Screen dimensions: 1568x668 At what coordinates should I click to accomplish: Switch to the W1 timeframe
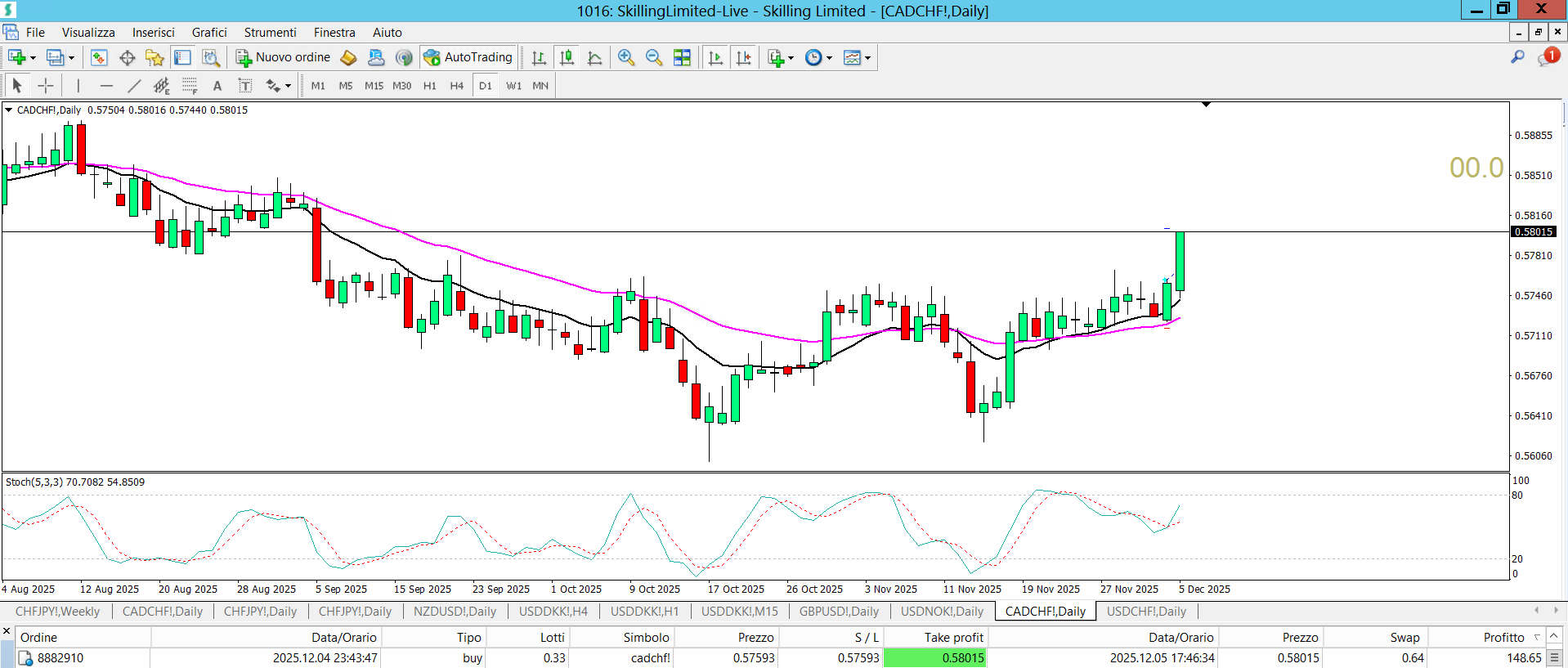(513, 86)
